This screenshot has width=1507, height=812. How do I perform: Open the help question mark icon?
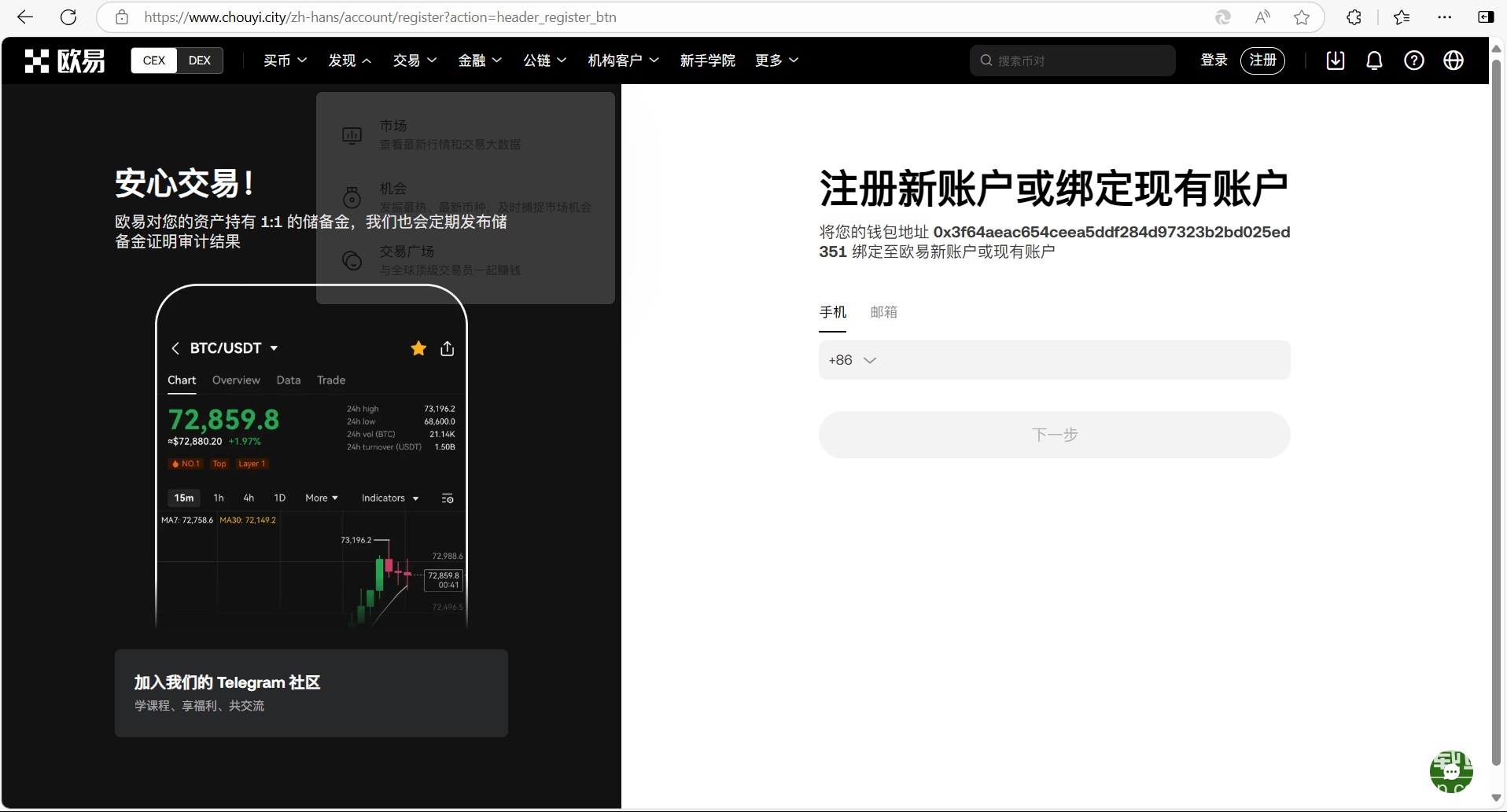pyautogui.click(x=1413, y=61)
